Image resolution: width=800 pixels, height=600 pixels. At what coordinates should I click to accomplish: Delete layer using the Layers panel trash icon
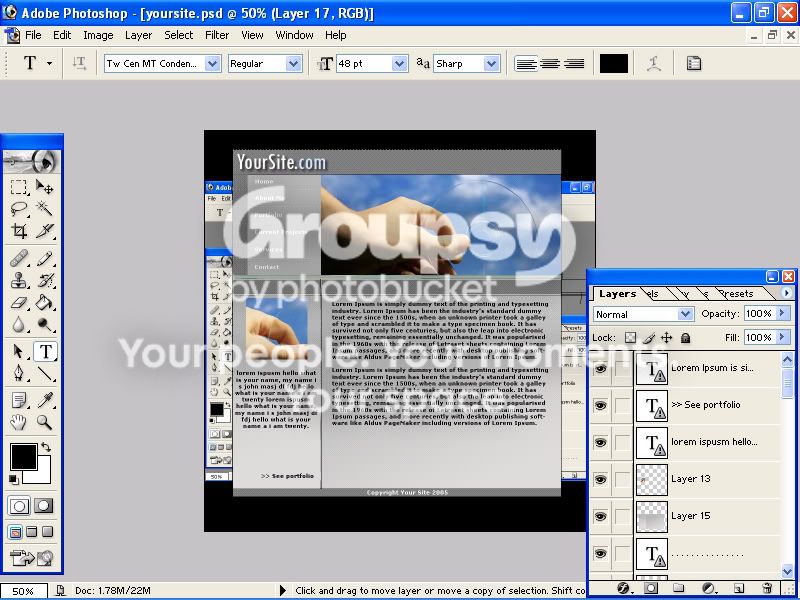tap(767, 588)
